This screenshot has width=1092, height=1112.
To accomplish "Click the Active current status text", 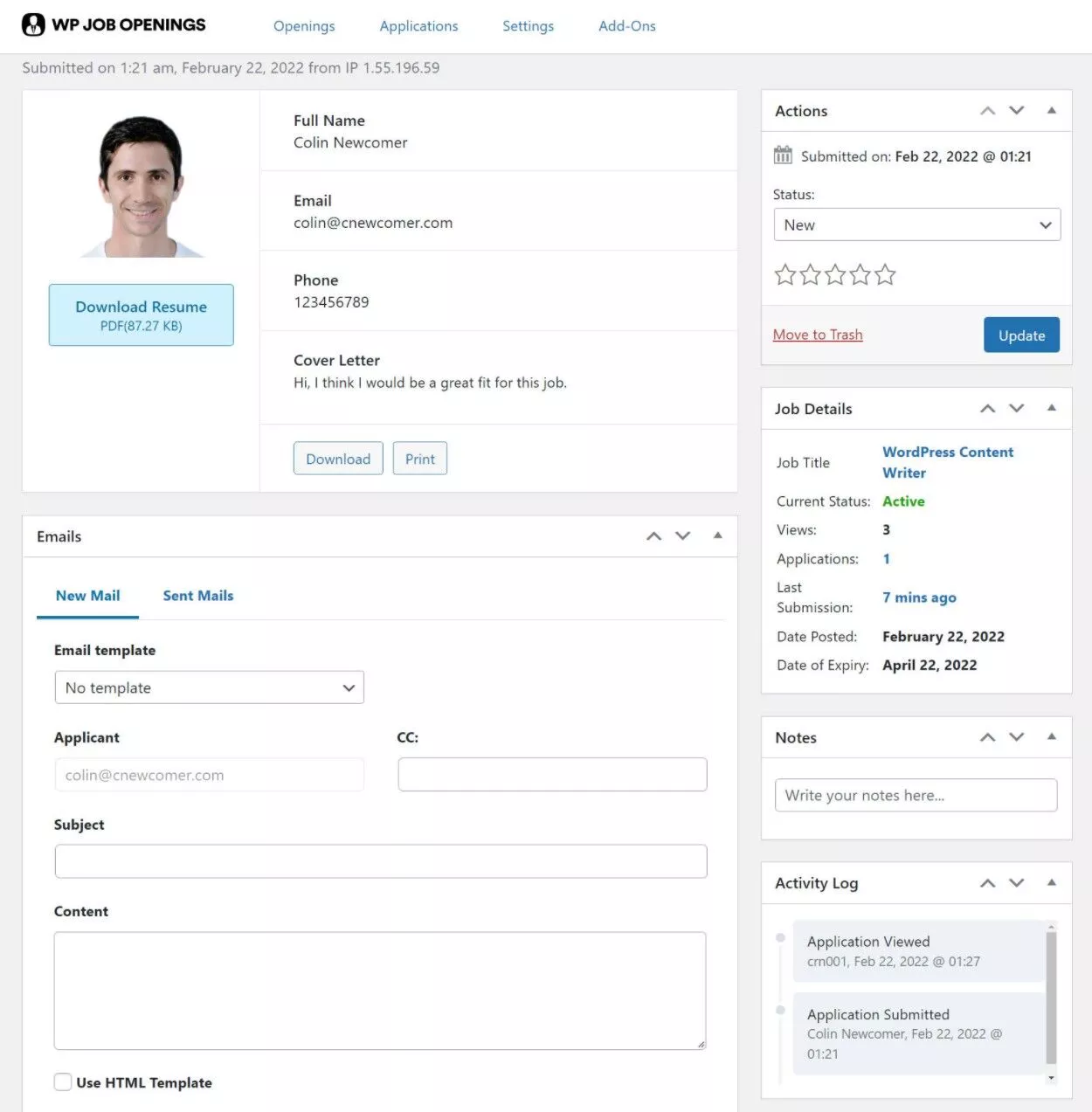I will pyautogui.click(x=903, y=501).
